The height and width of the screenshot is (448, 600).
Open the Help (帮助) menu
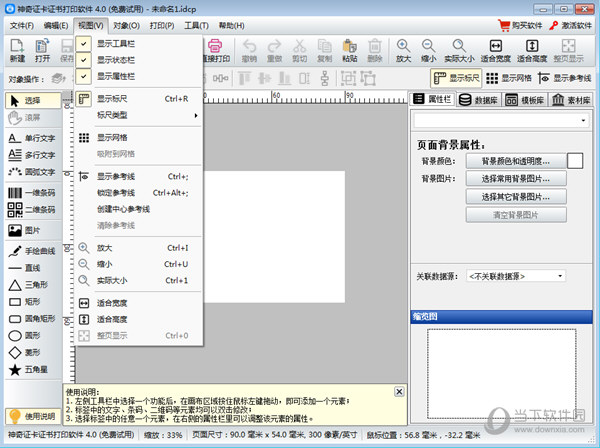(232, 26)
